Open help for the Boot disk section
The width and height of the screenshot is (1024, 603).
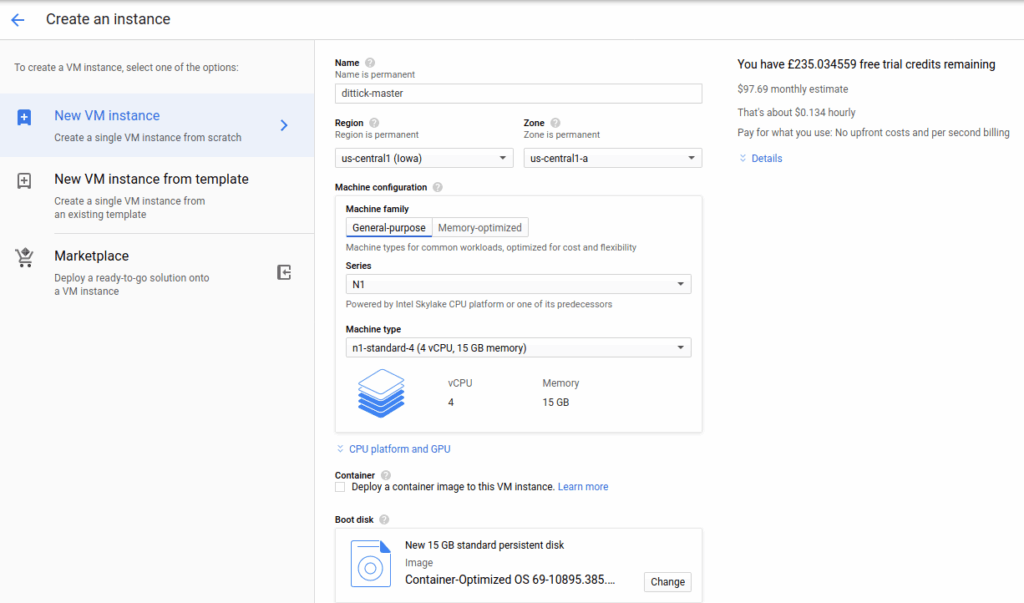[x=384, y=519]
